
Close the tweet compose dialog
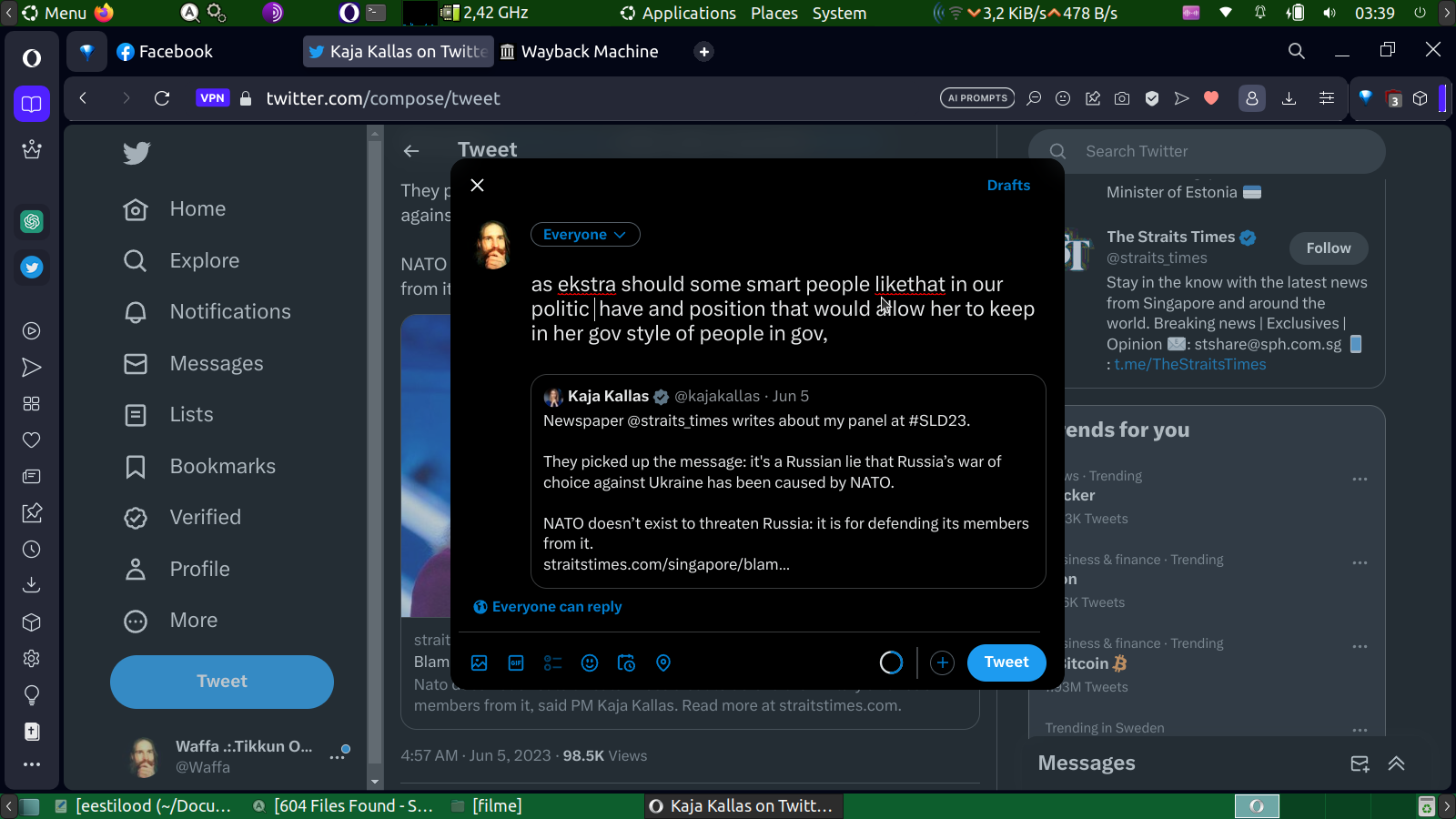click(x=477, y=186)
